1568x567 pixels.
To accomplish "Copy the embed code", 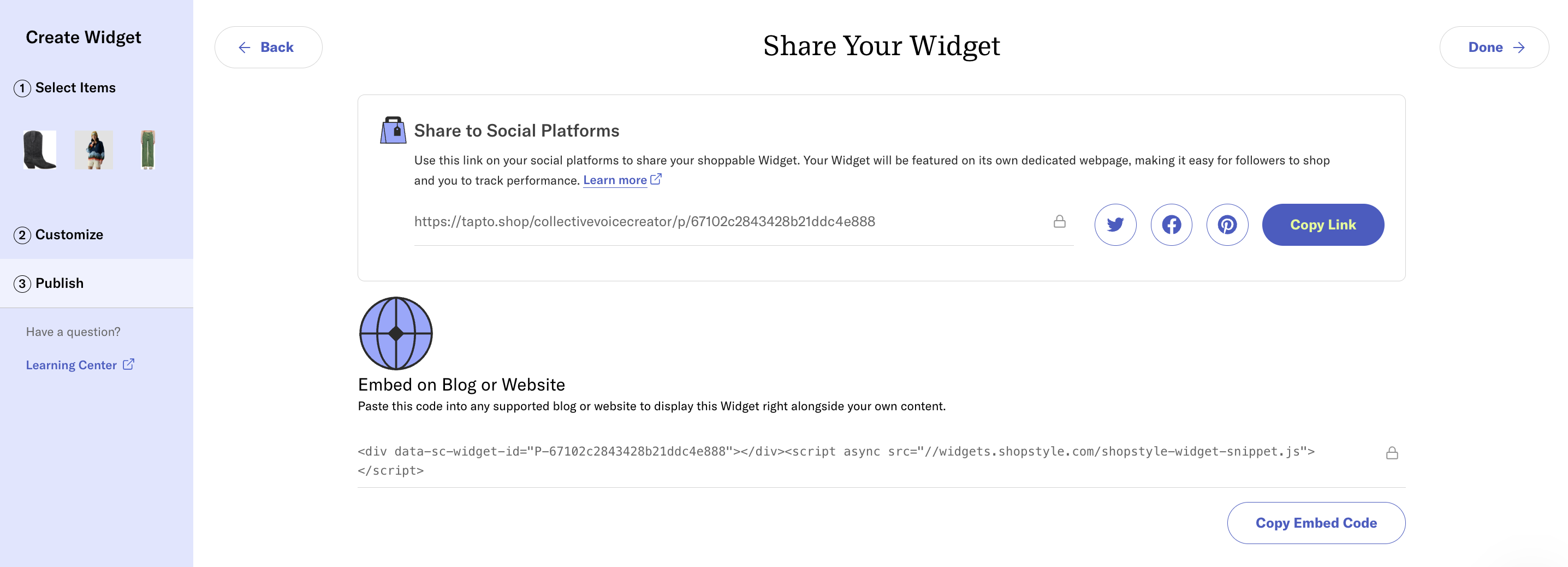I will pyautogui.click(x=1316, y=523).
